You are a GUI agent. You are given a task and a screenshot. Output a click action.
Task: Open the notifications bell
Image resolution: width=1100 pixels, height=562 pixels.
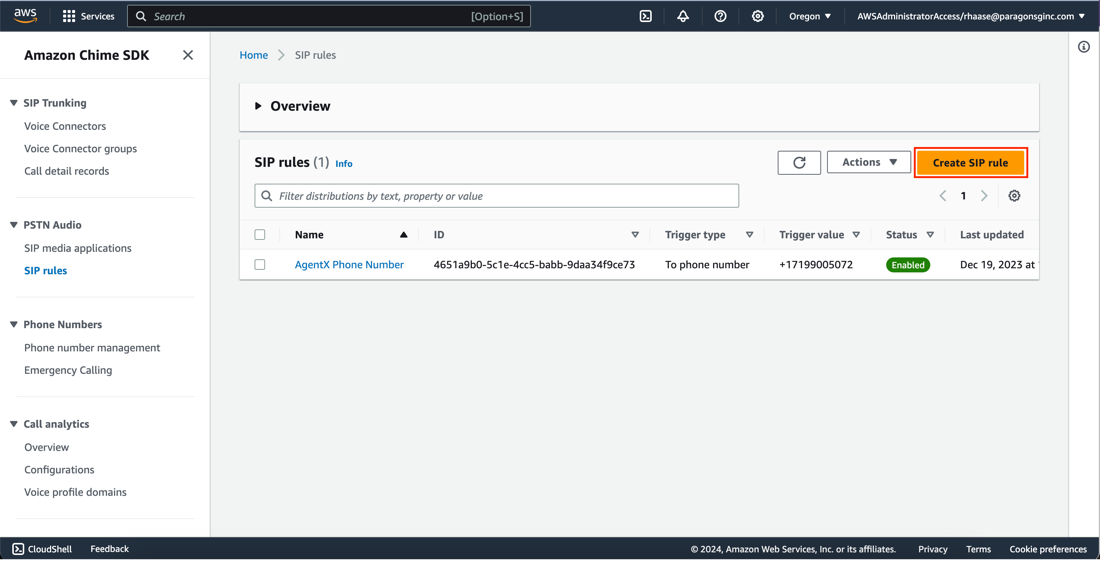(x=683, y=16)
